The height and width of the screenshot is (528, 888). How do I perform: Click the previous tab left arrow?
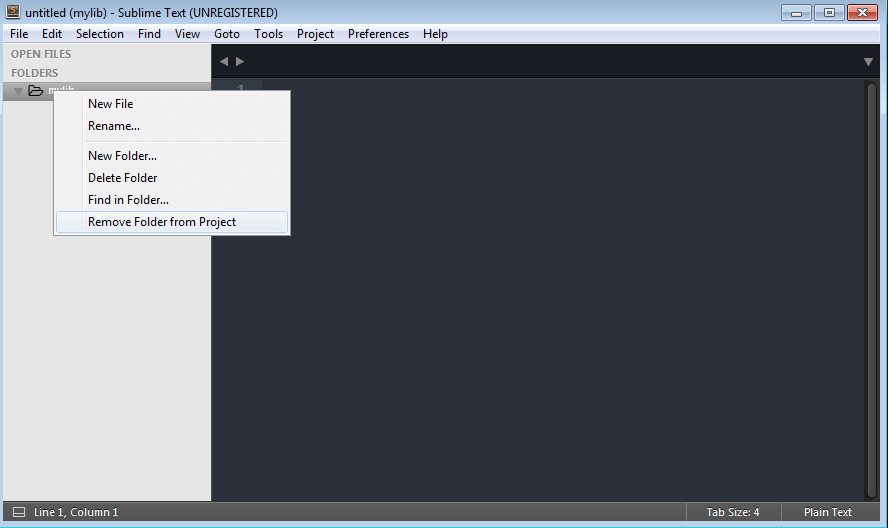pos(224,61)
